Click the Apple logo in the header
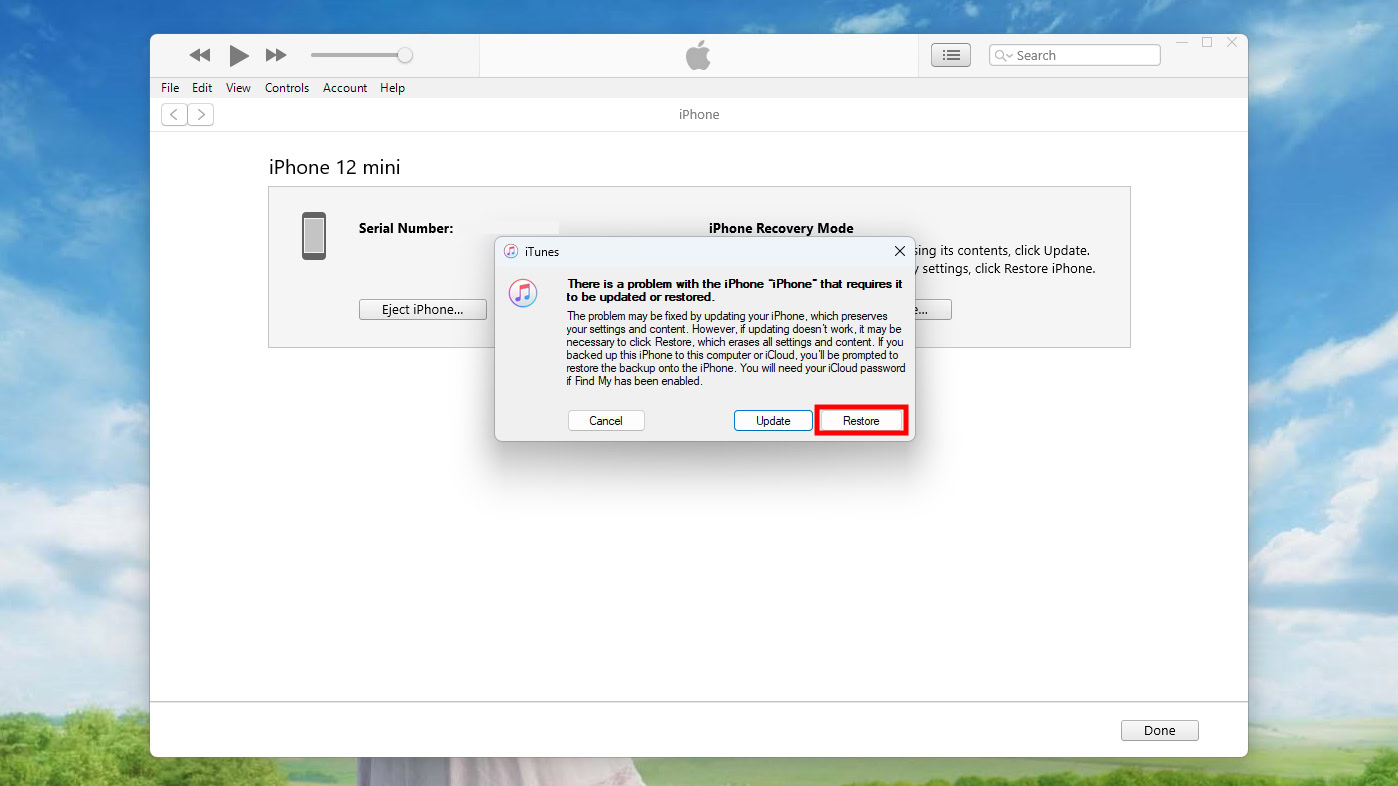Image resolution: width=1398 pixels, height=786 pixels. pyautogui.click(x=698, y=55)
